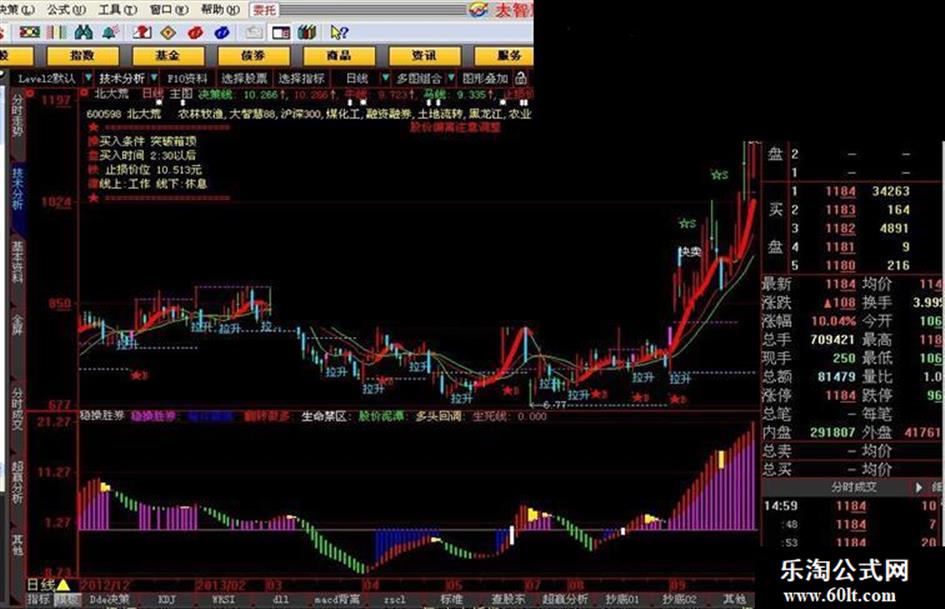
Task: Click the blue link-shaped toolbar icon
Action: pos(222,33)
